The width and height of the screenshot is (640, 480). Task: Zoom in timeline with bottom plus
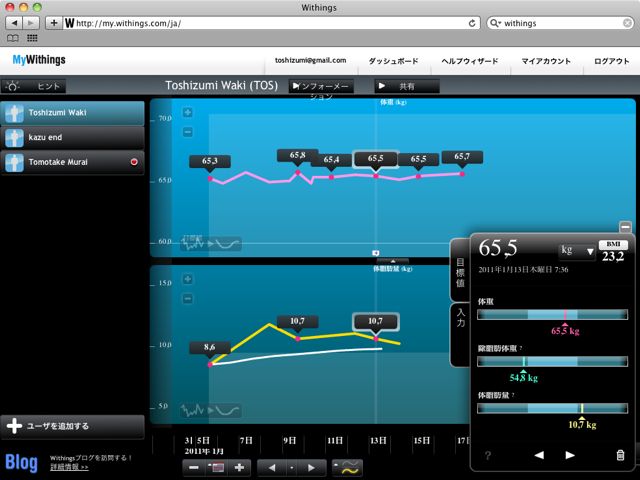pyautogui.click(x=240, y=468)
